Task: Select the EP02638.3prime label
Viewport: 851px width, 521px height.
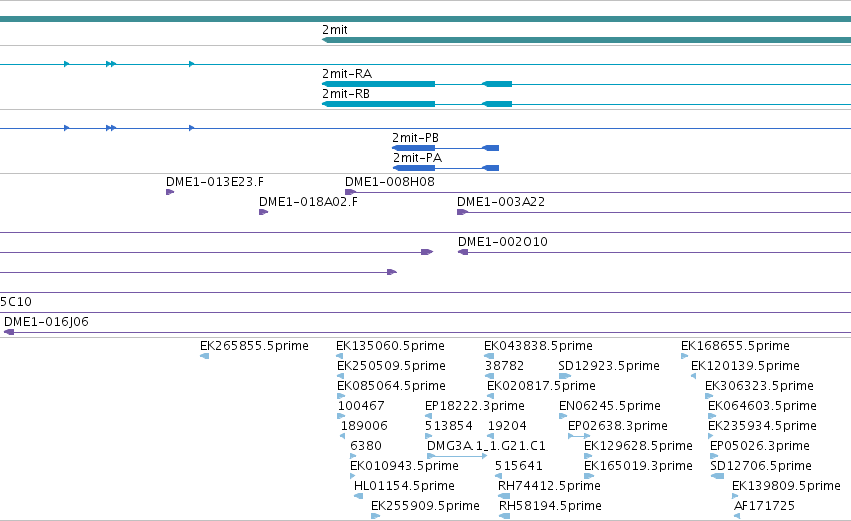Action: click(x=618, y=426)
